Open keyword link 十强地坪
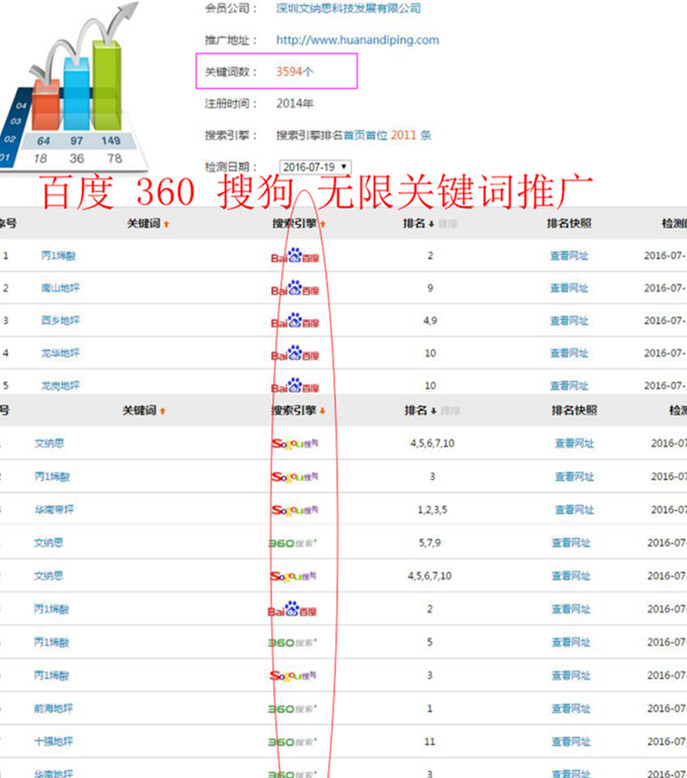 click(x=54, y=741)
